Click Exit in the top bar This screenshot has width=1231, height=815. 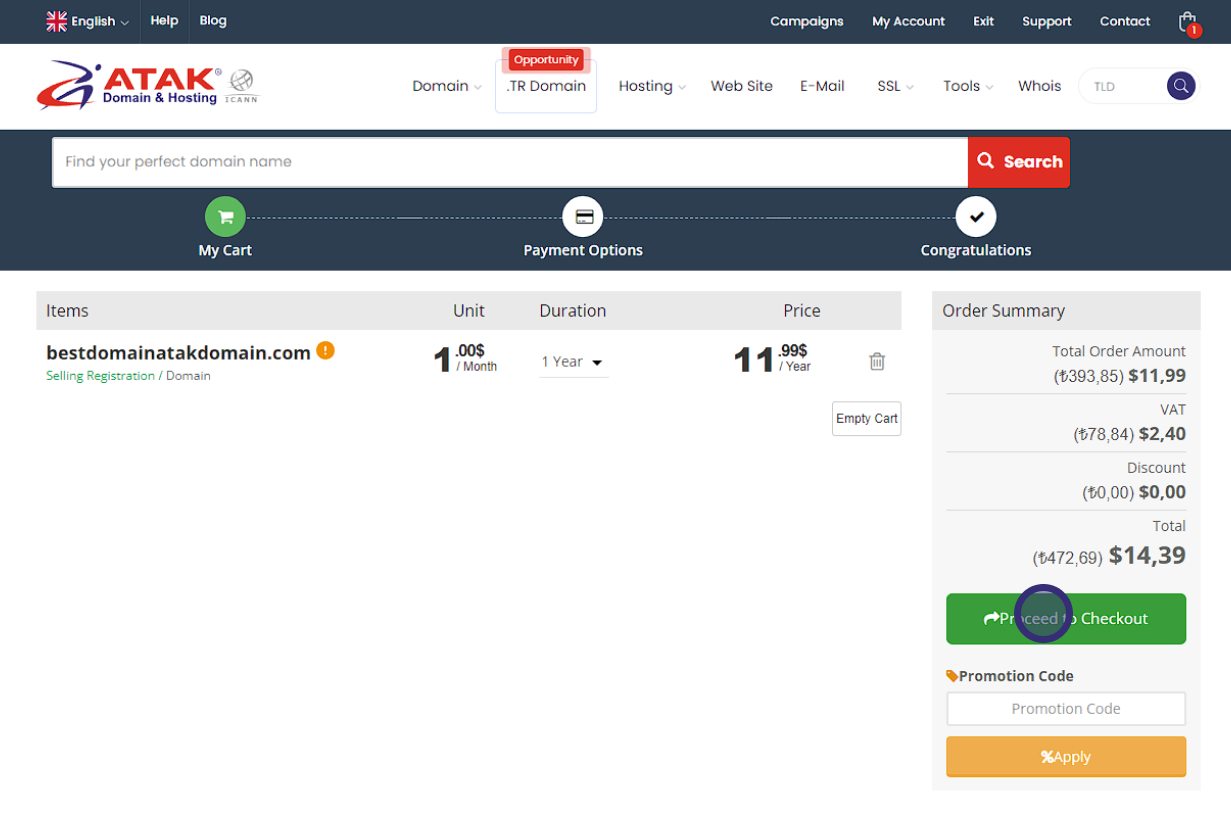(984, 21)
